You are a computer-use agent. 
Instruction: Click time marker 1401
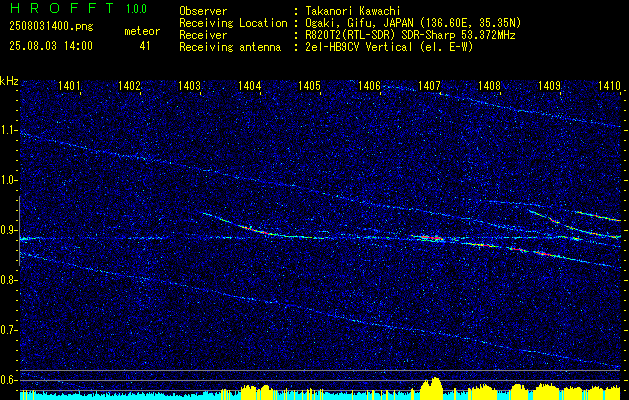(70, 85)
